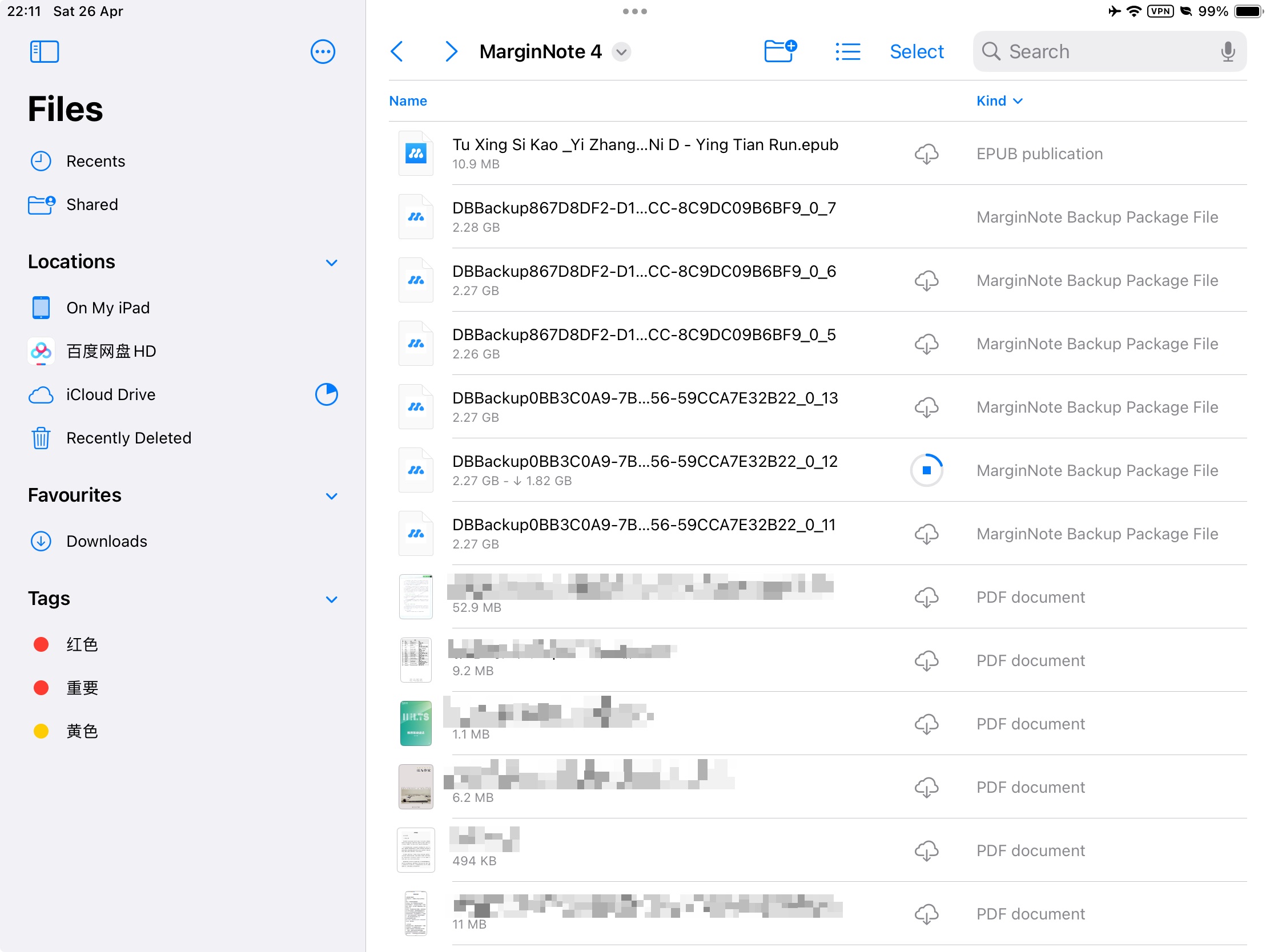Screen dimensions: 1270x952
Task: Open the 11 MB PDF thumbnail
Action: [416, 914]
